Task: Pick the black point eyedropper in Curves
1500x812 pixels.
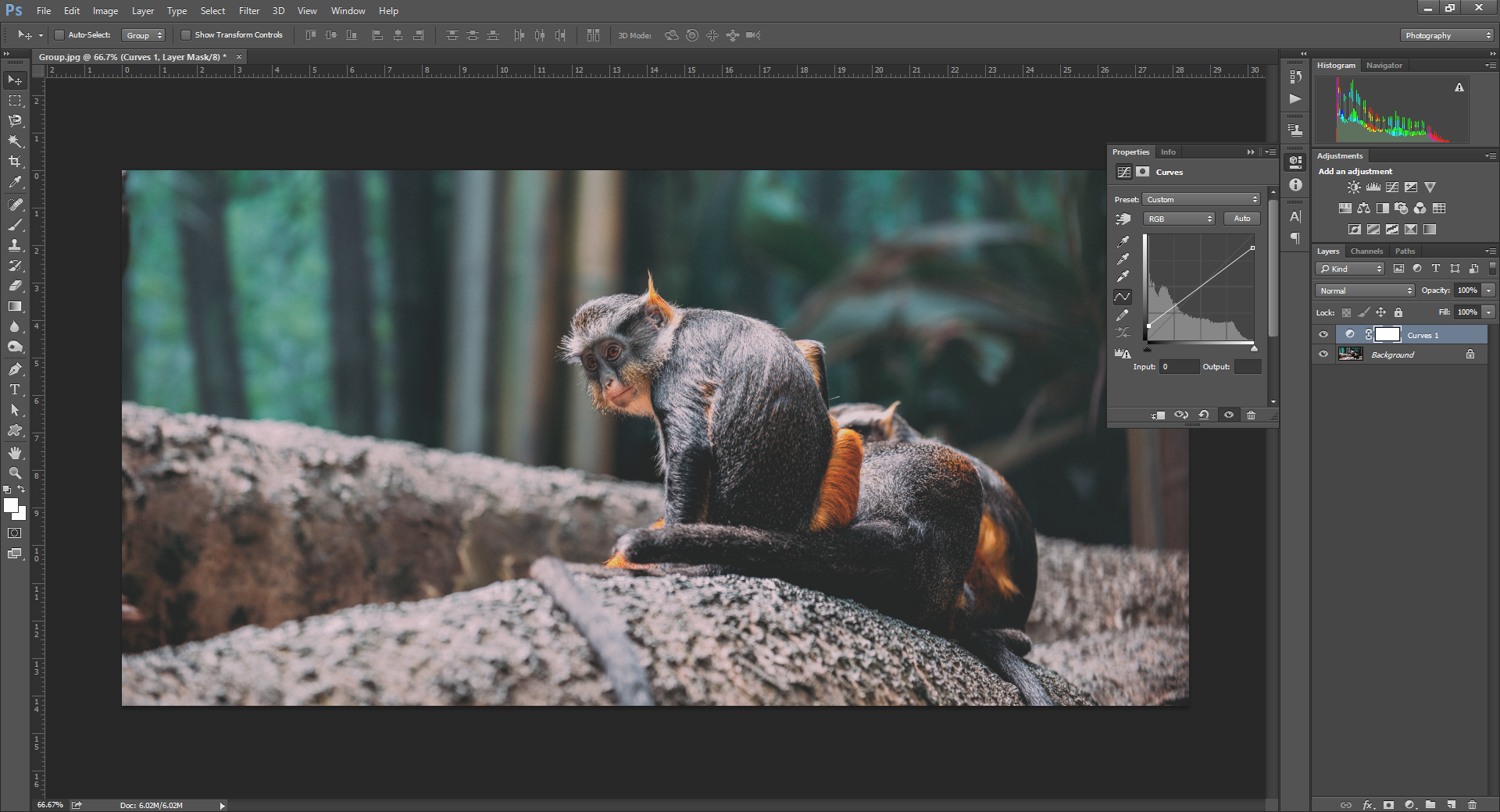Action: (x=1123, y=241)
